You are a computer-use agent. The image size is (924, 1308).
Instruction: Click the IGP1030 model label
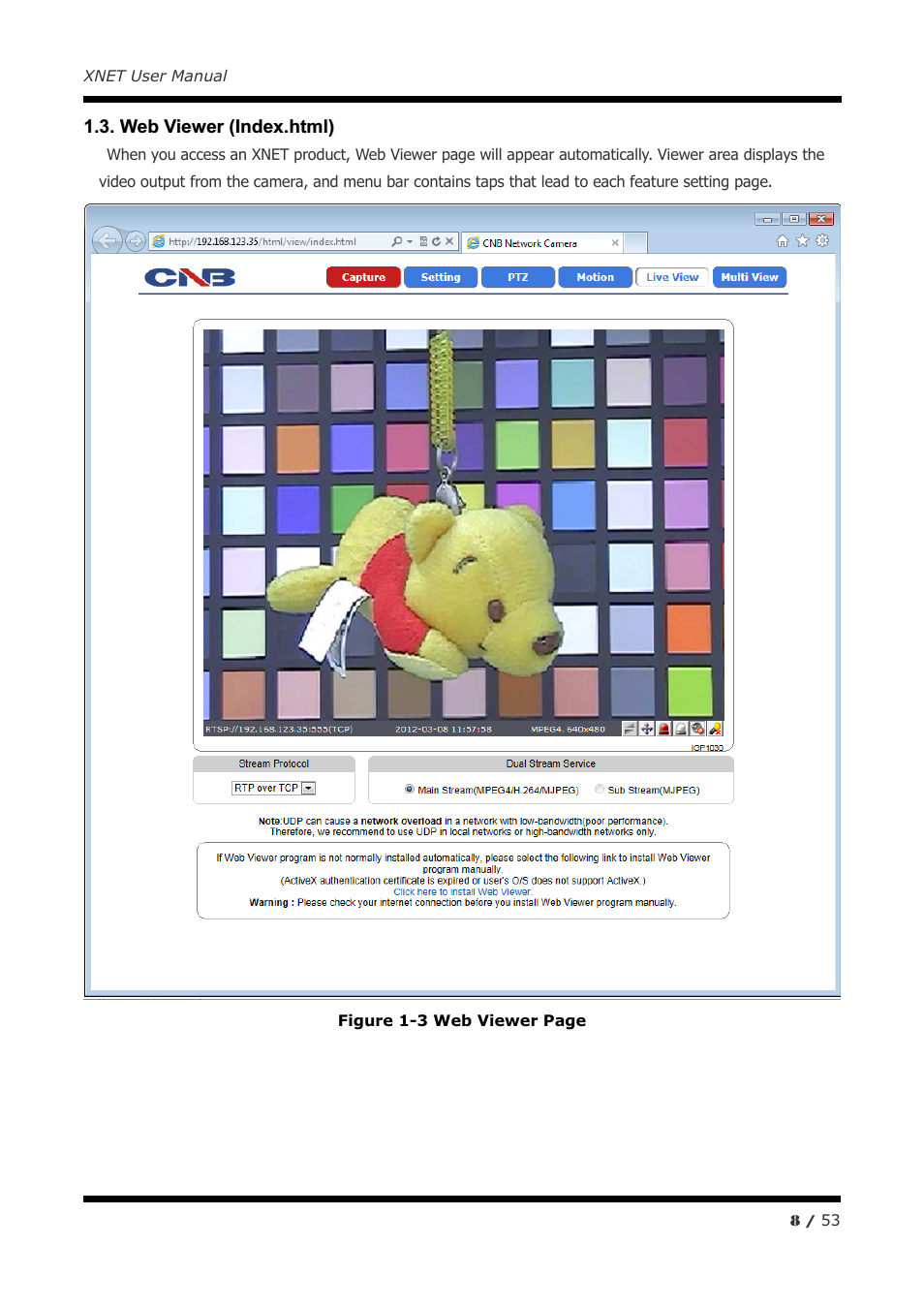[707, 748]
